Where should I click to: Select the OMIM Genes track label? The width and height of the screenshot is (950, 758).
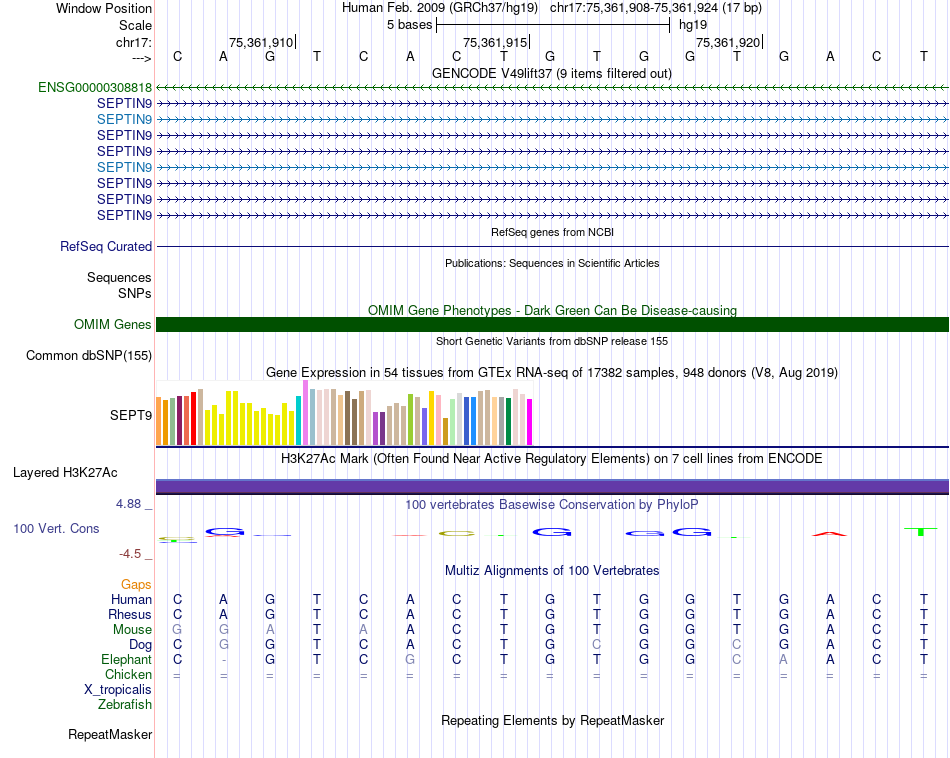(113, 324)
